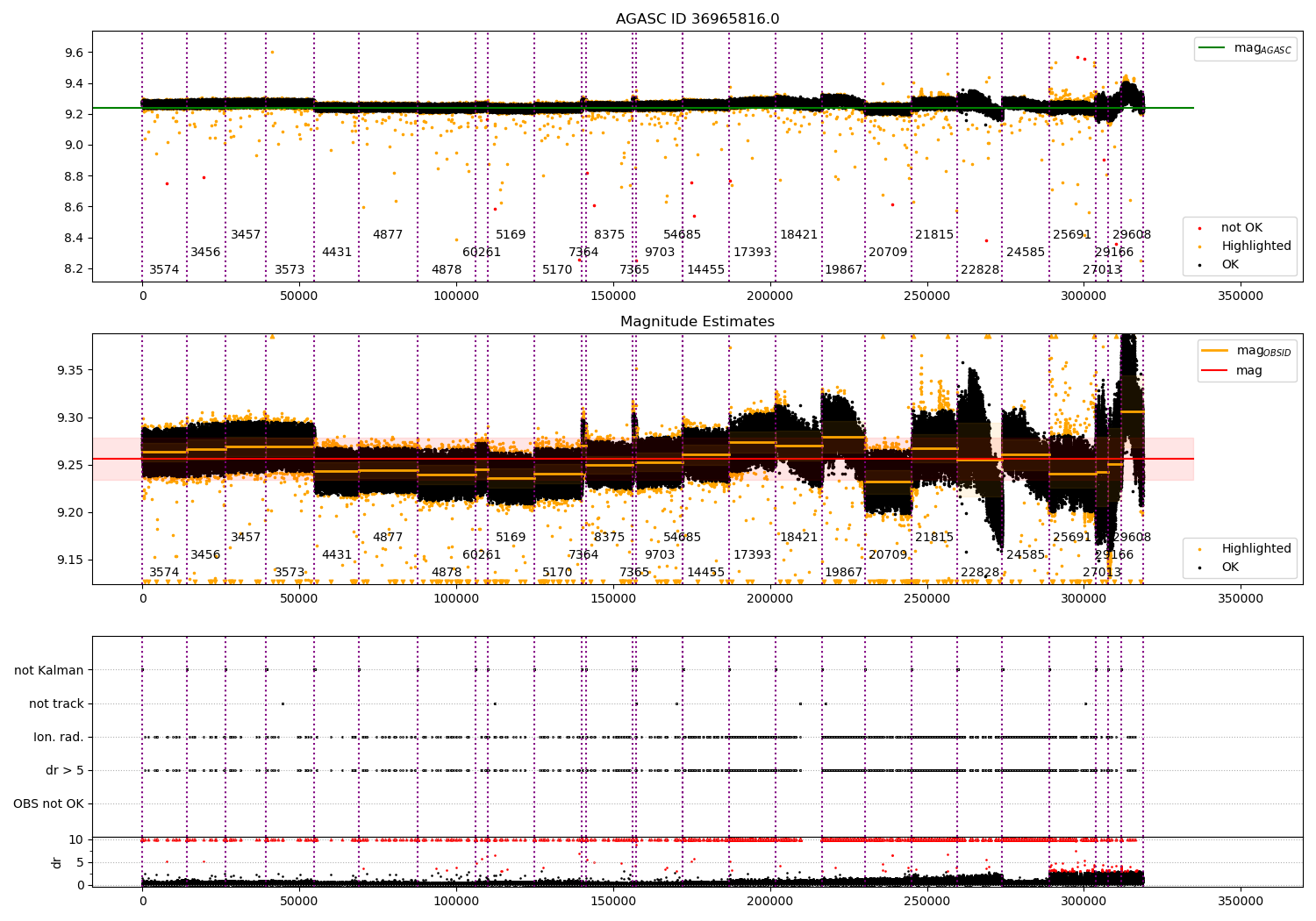1316x921 pixels.
Task: Click obsid label 4878 in top plot
Action: [x=447, y=270]
